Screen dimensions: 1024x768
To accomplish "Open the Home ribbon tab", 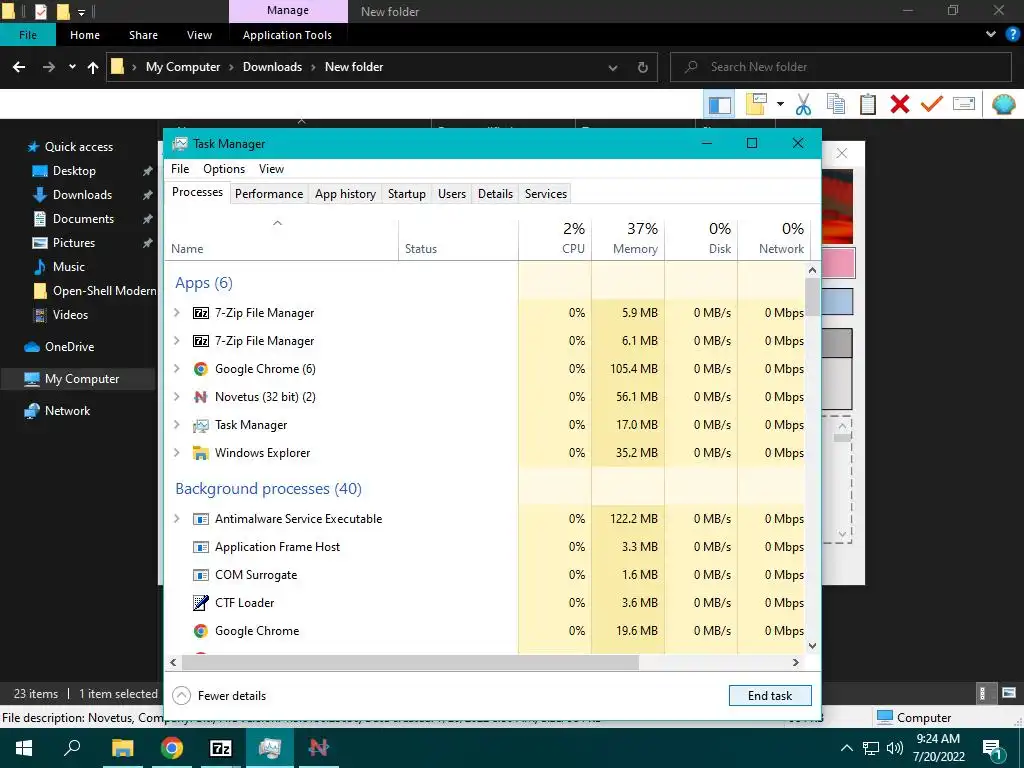I will tap(85, 35).
